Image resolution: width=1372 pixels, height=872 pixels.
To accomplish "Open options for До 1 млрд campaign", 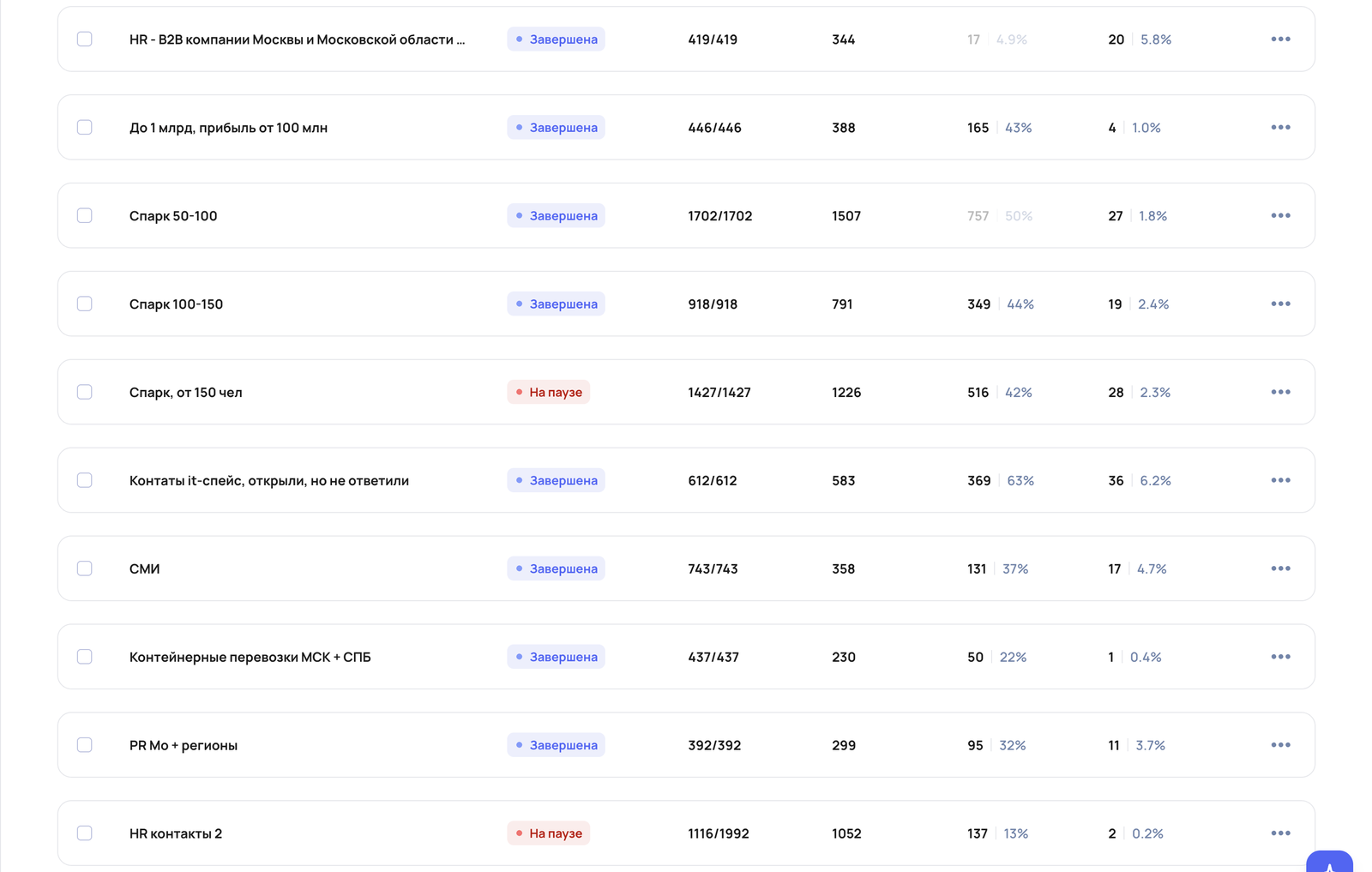I will 1280,127.
